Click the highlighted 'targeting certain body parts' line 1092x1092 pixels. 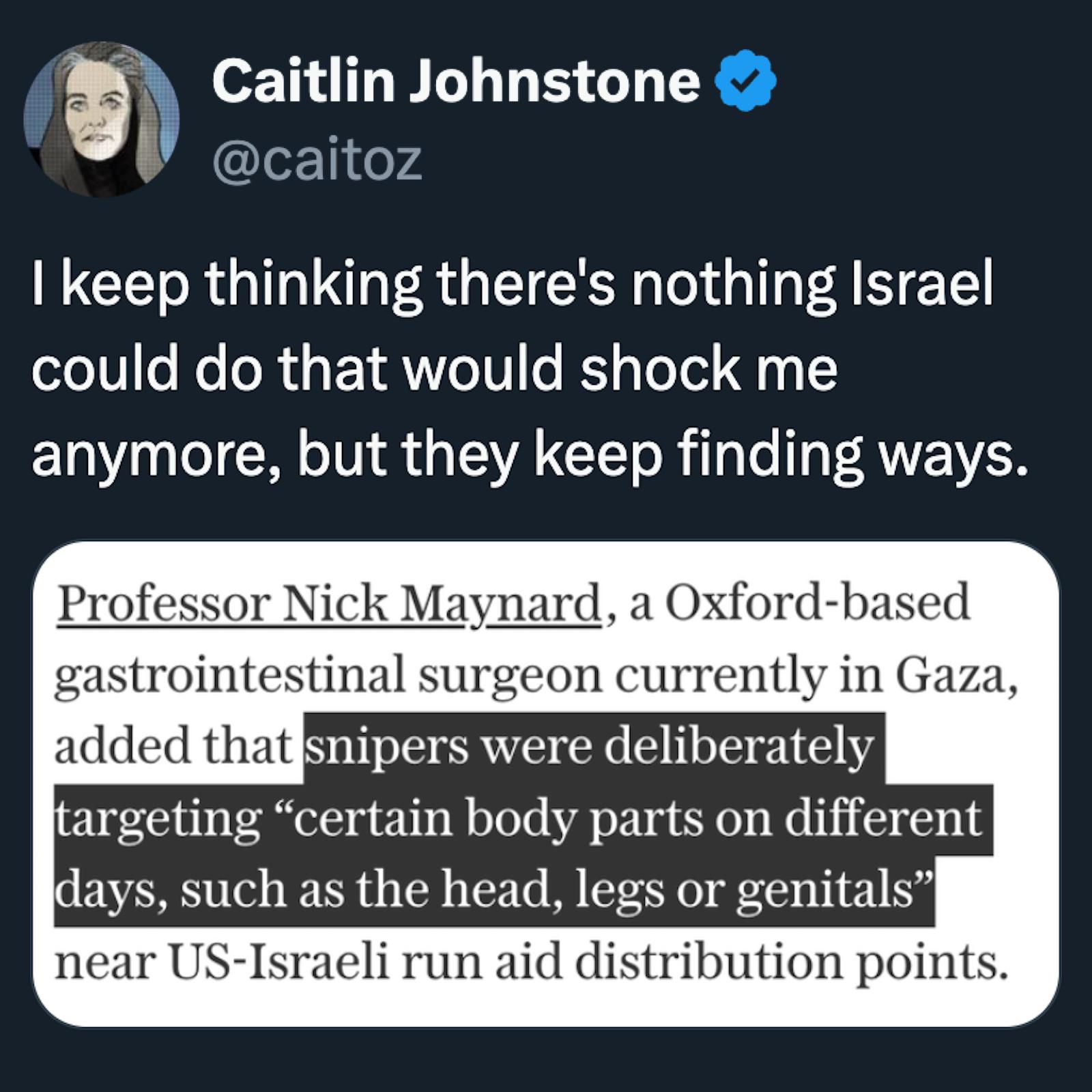(x=523, y=820)
